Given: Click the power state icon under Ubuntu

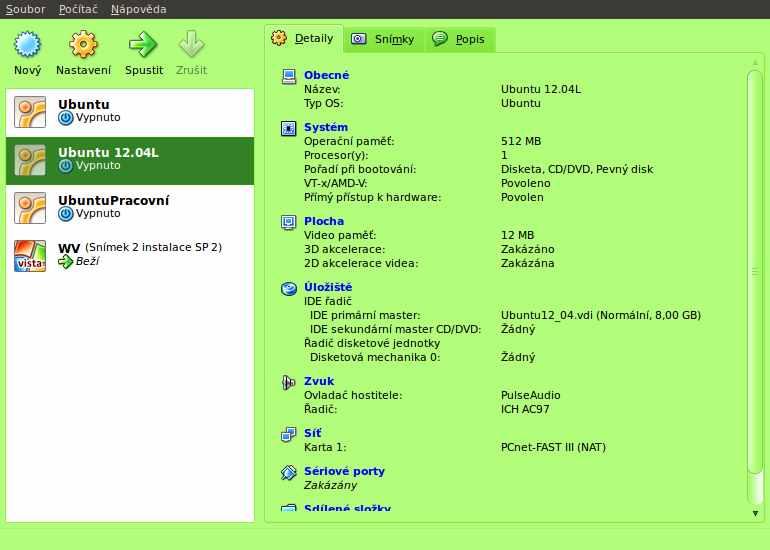Looking at the screenshot, I should [x=65, y=118].
